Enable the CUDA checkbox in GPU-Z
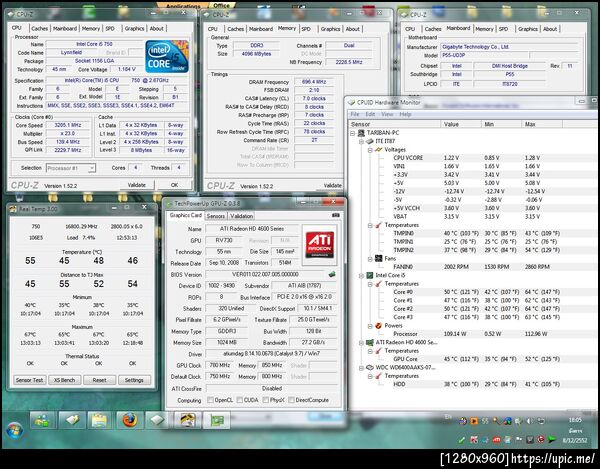 [239, 400]
